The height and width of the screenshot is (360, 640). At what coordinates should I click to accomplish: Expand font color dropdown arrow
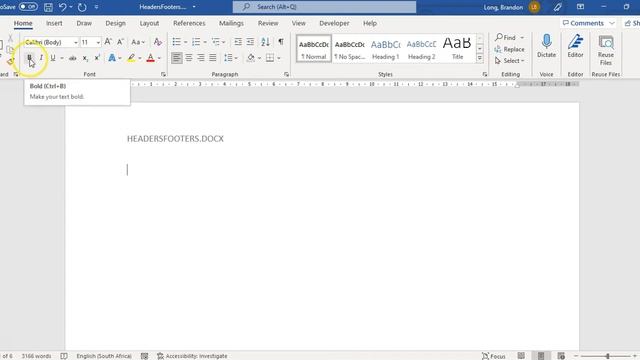click(159, 58)
